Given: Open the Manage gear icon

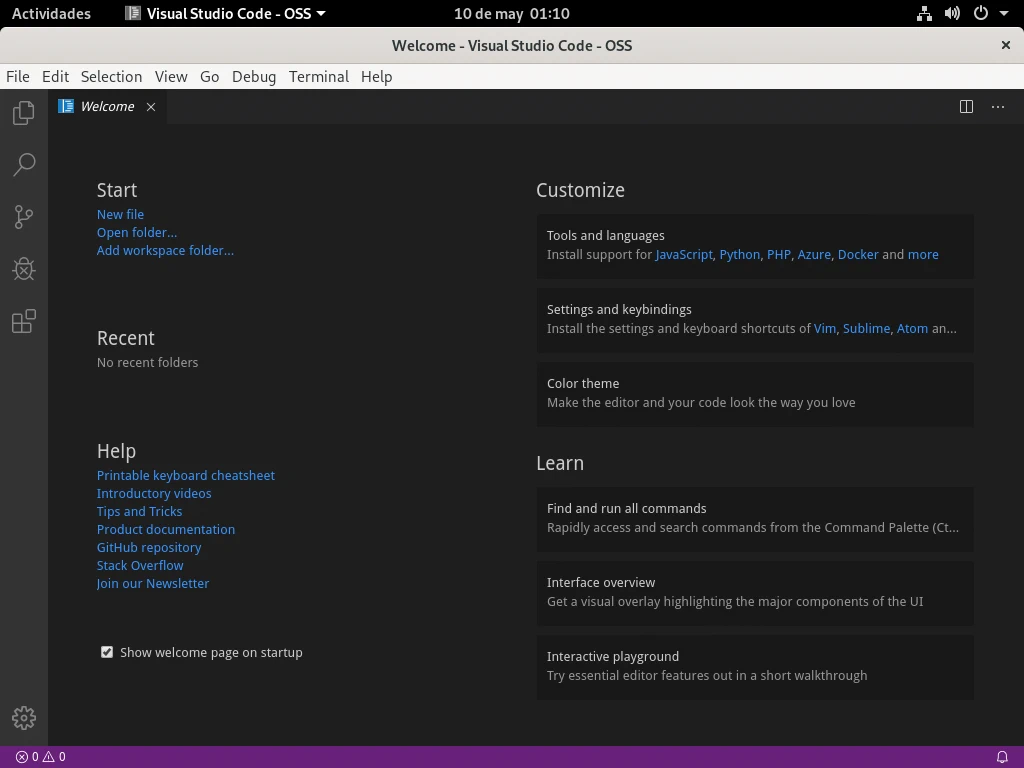Looking at the screenshot, I should click(24, 717).
